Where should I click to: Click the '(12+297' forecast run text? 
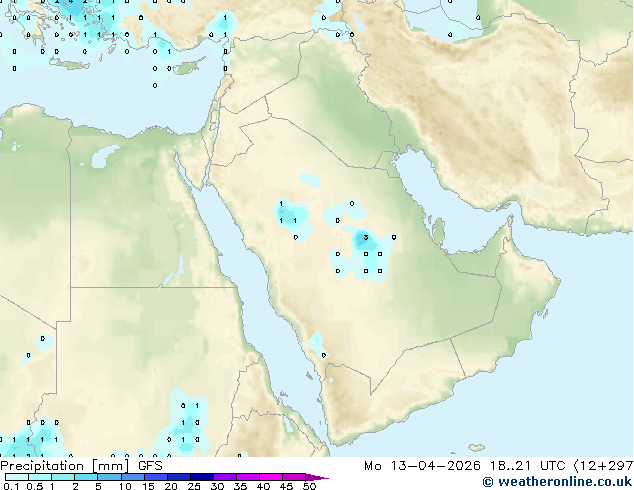coord(603,466)
